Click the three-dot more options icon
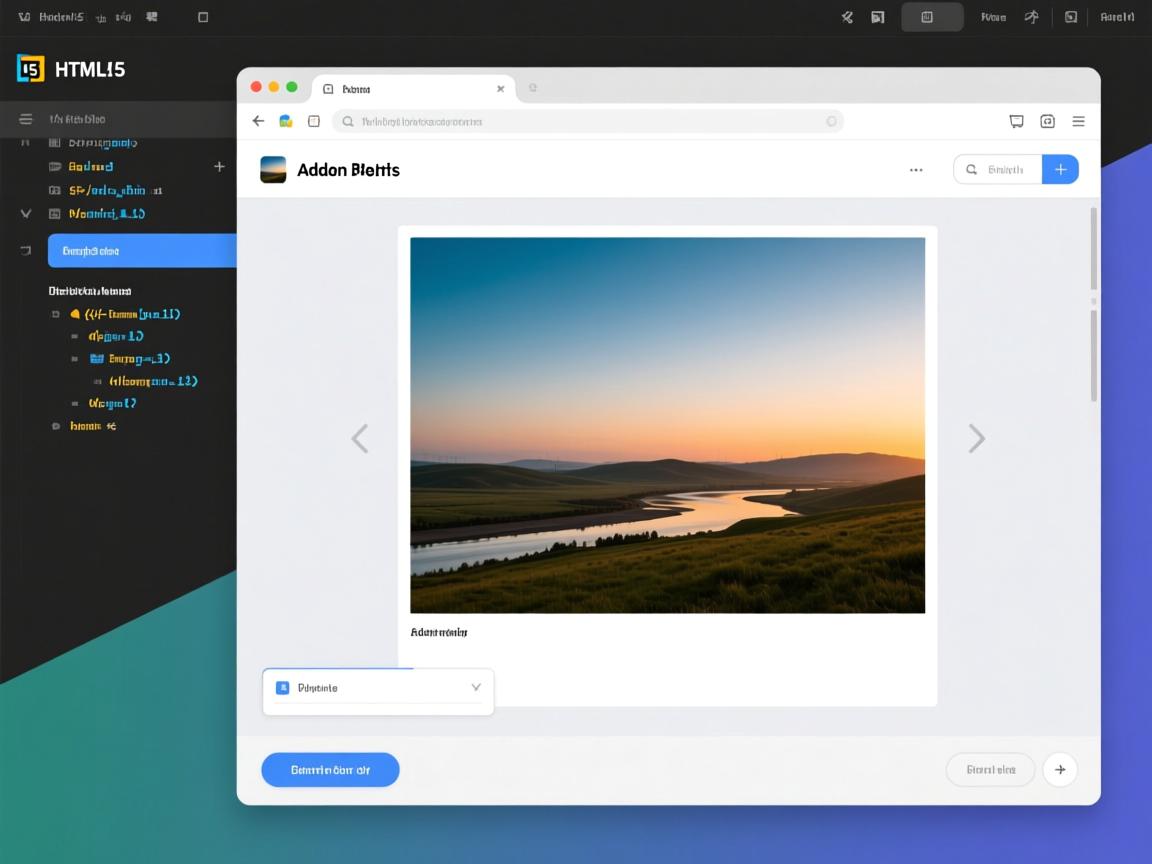 [916, 170]
